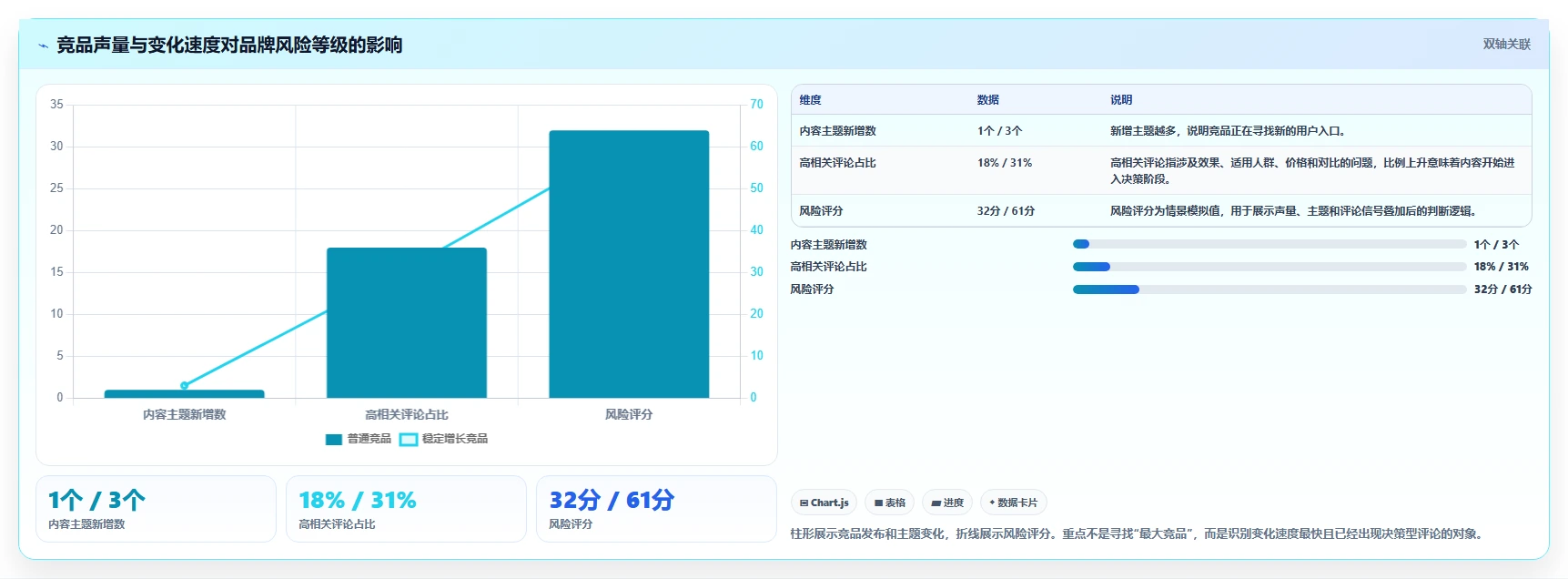Click the chart icon beside the panel title
Image resolution: width=1568 pixels, height=579 pixels.
point(43,46)
